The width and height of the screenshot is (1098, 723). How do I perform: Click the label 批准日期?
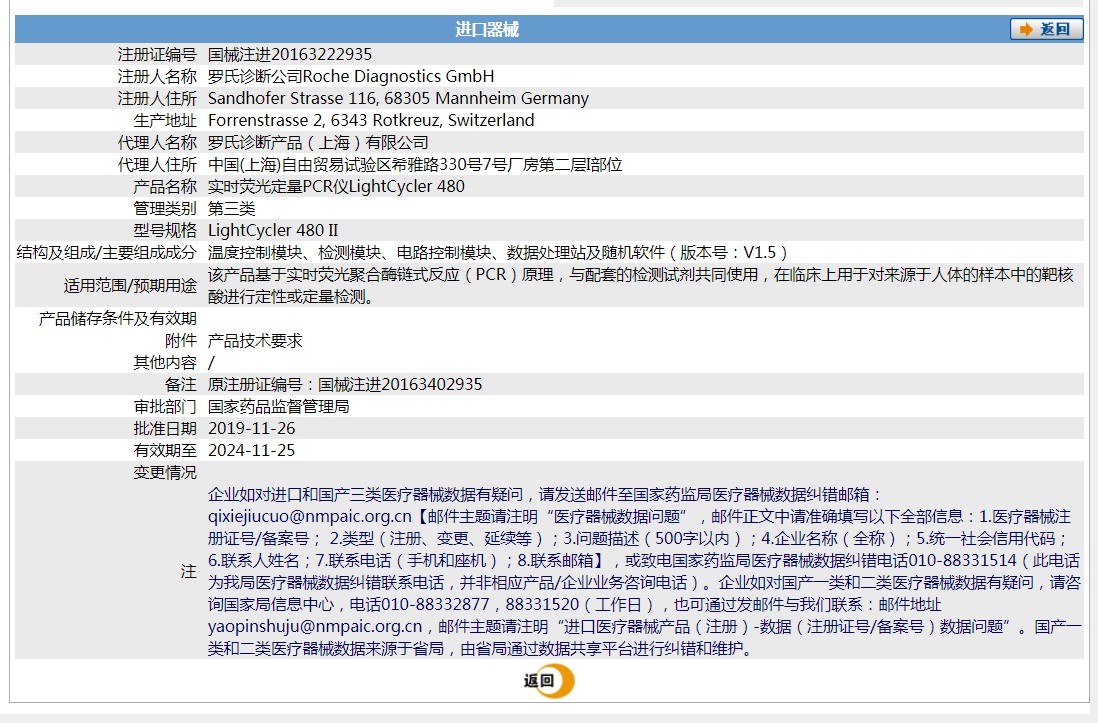tap(165, 429)
